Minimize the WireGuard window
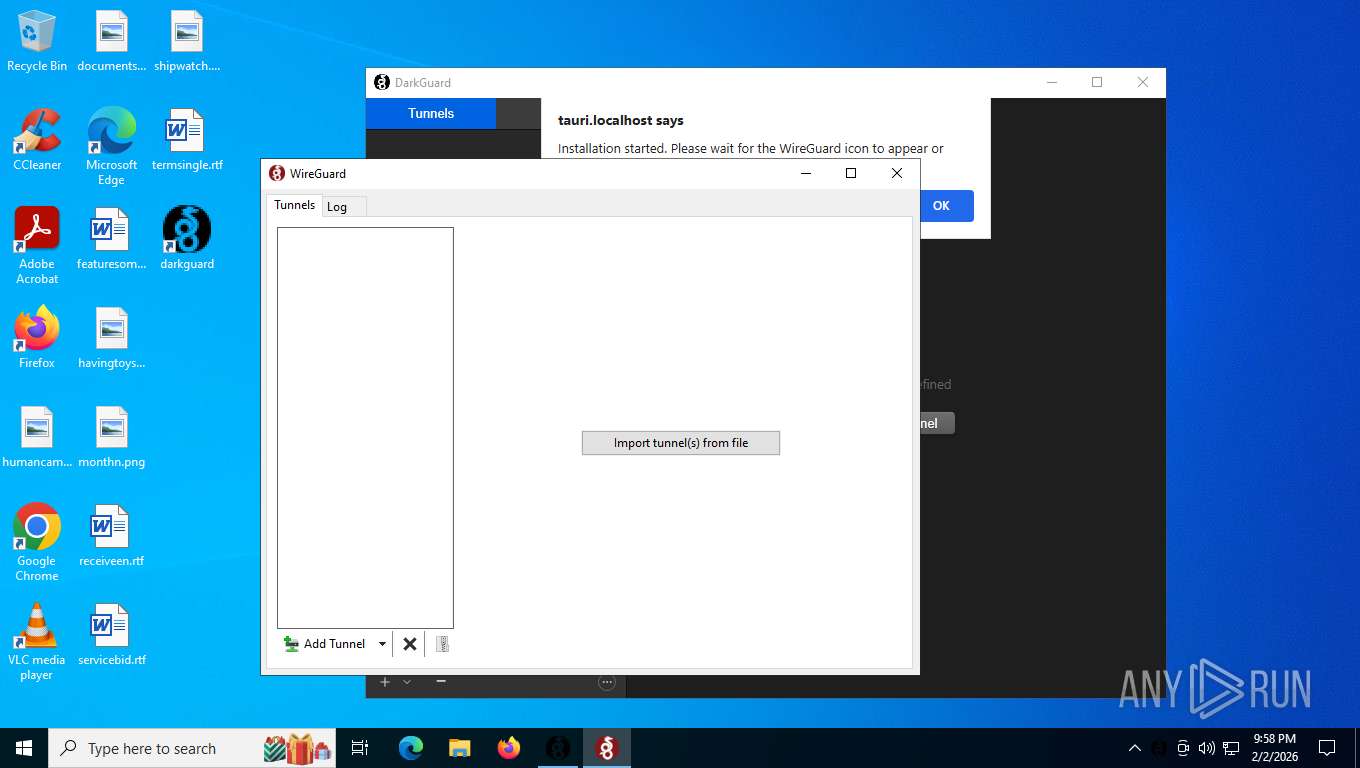 (806, 173)
